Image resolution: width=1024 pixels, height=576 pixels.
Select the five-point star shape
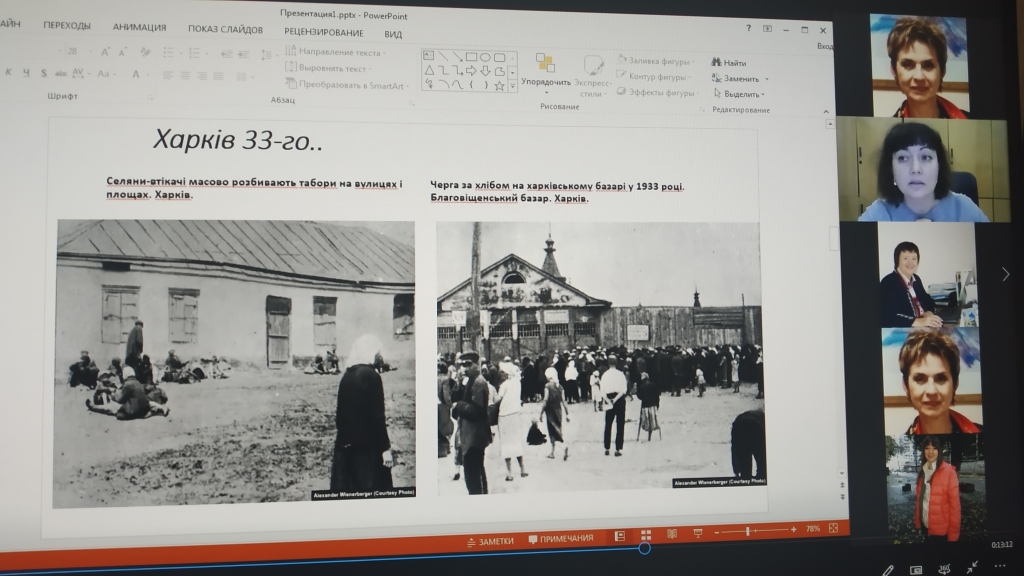coord(500,86)
